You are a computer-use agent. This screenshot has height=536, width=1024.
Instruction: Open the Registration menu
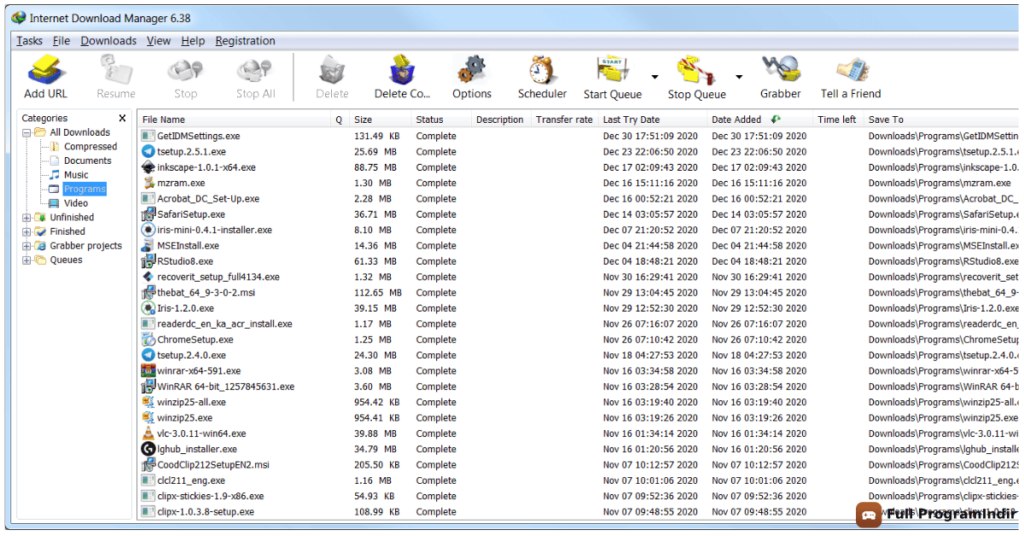pos(245,40)
